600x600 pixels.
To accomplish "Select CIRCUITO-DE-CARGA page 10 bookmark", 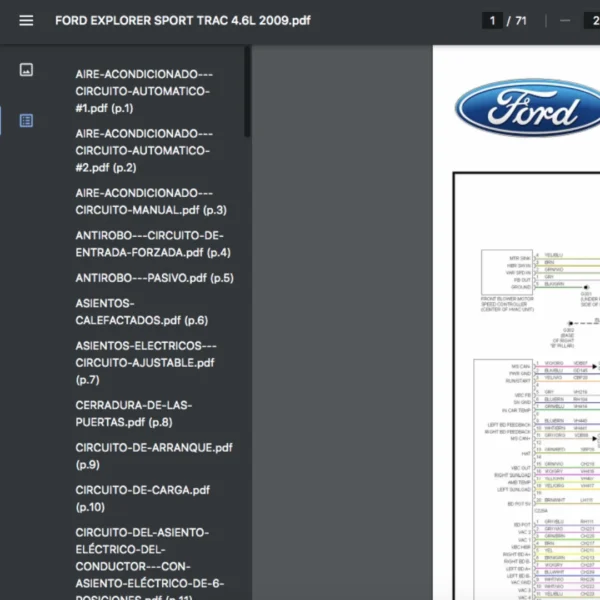I will click(x=143, y=498).
